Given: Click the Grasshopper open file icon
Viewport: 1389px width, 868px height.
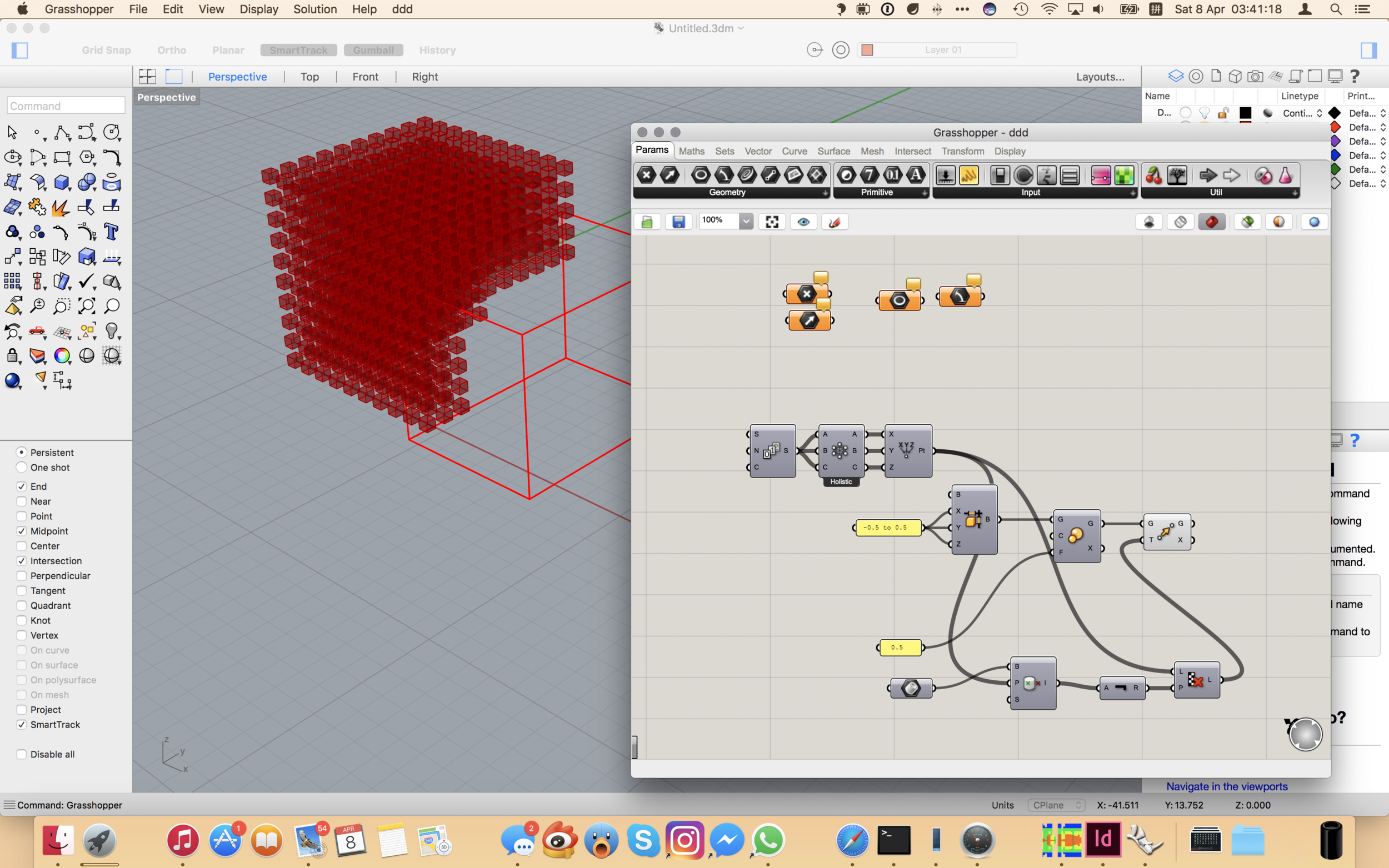Looking at the screenshot, I should coord(647,222).
